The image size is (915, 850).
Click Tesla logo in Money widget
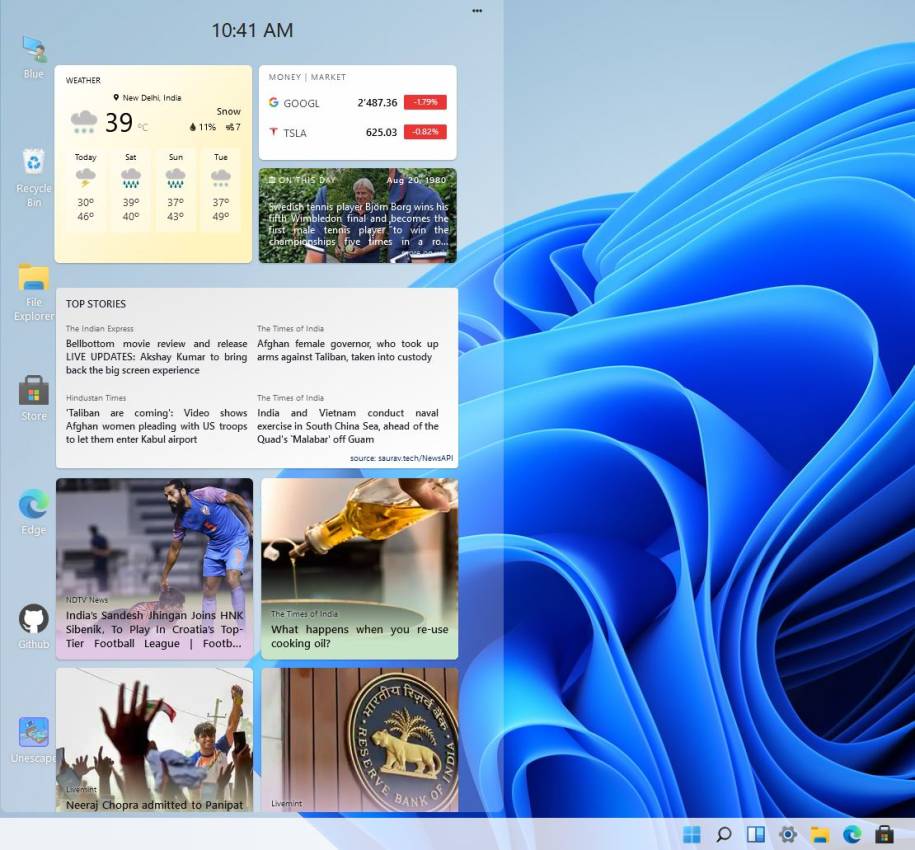[273, 132]
